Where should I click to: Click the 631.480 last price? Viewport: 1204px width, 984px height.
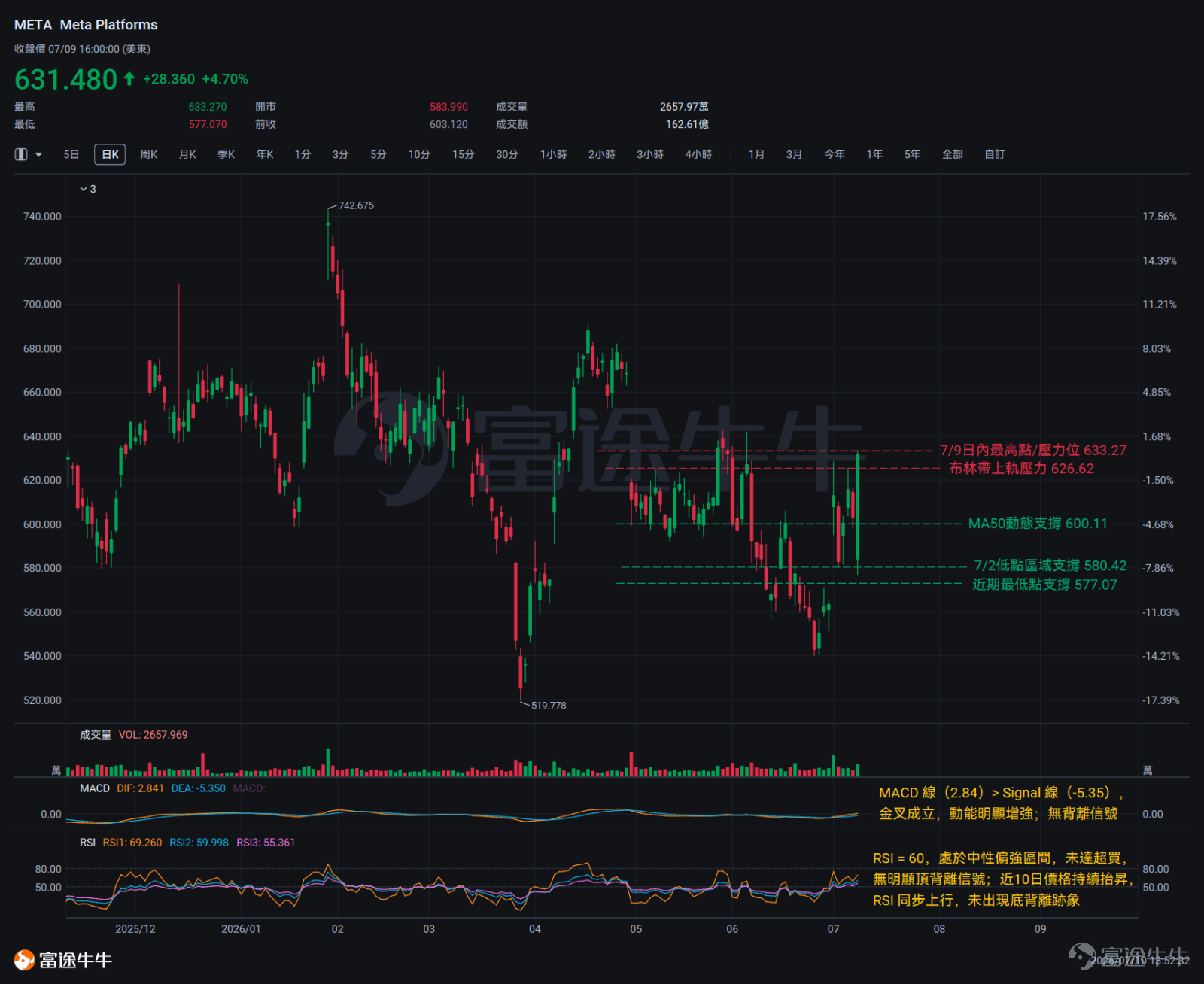[66, 79]
